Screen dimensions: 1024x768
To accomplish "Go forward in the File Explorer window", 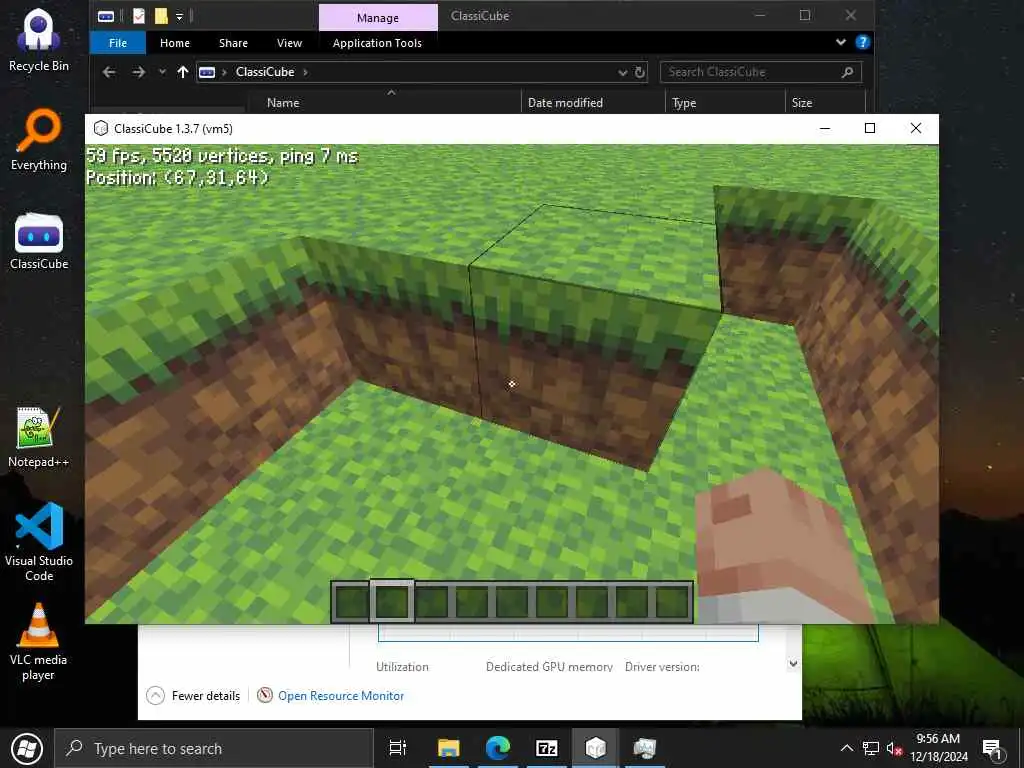I will tap(138, 72).
